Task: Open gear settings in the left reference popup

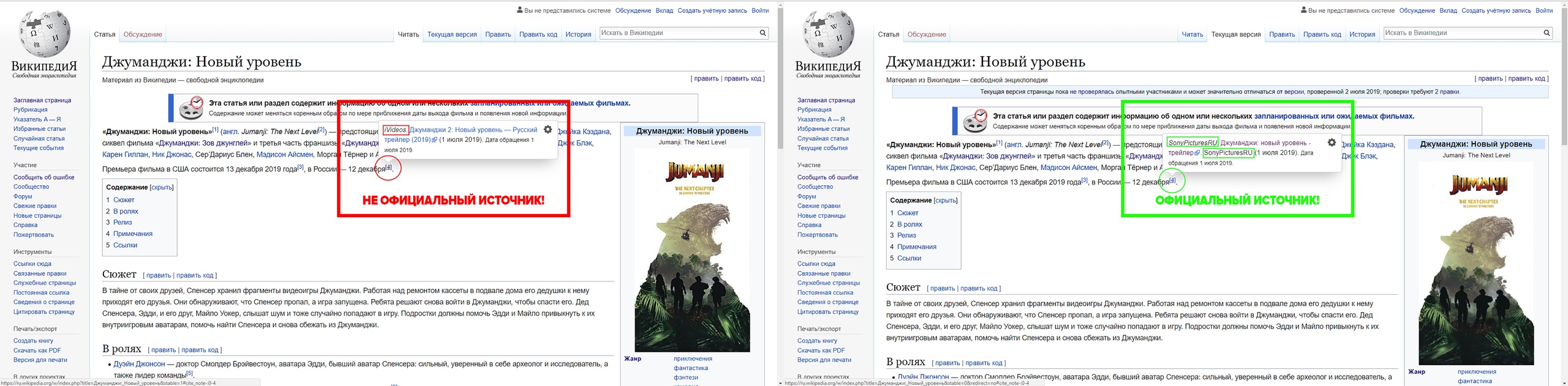Action: click(548, 130)
